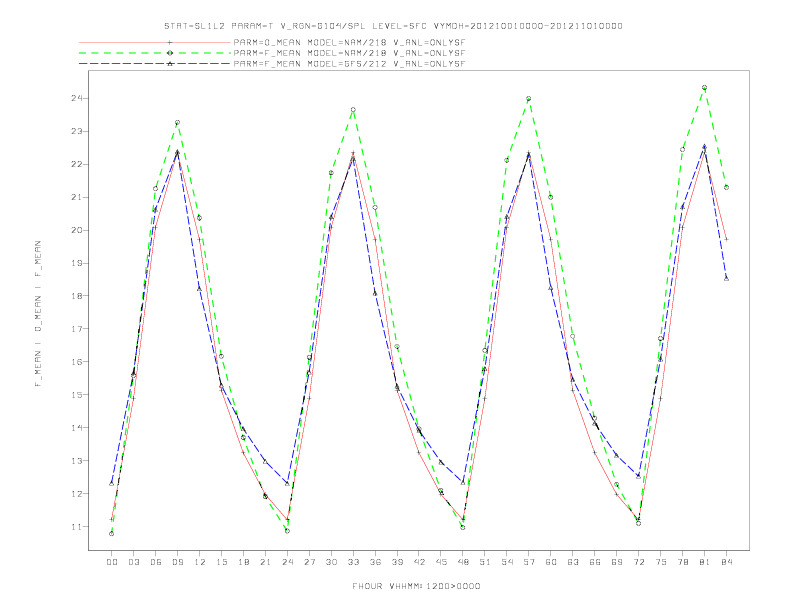Click y-axis tick label 20
The image size is (792, 612).
pos(77,230)
